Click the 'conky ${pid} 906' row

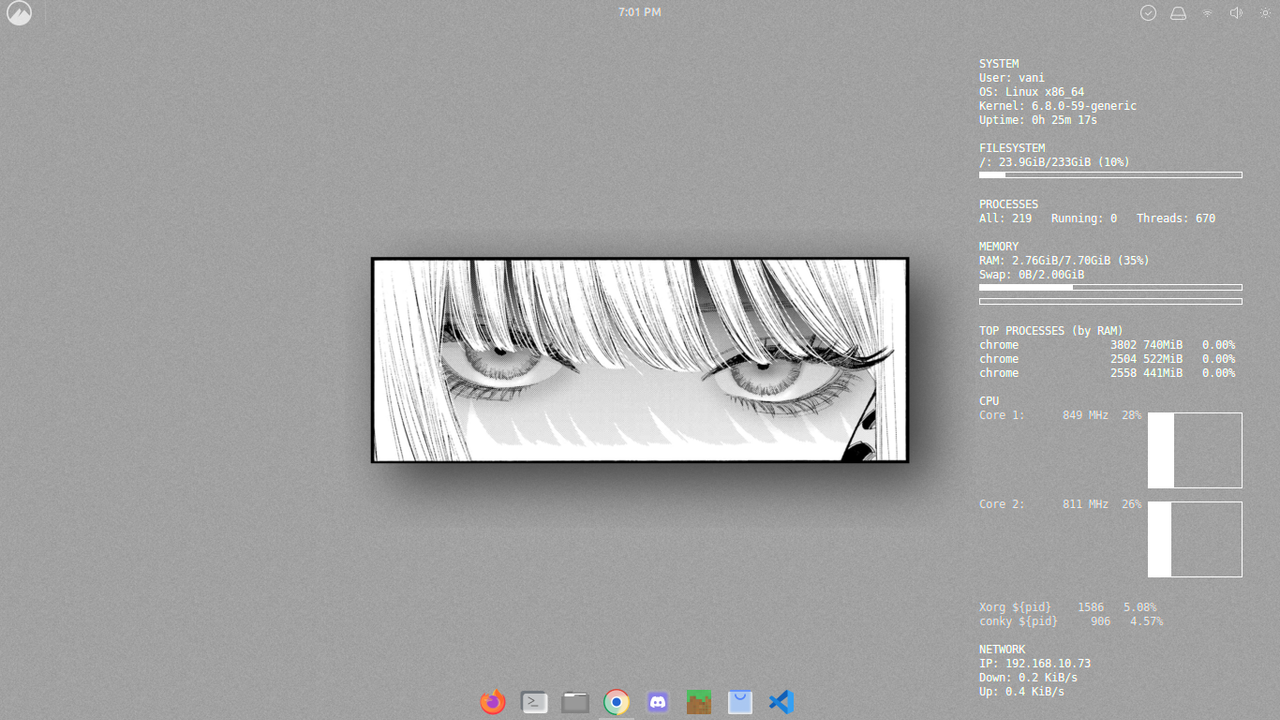(1071, 621)
